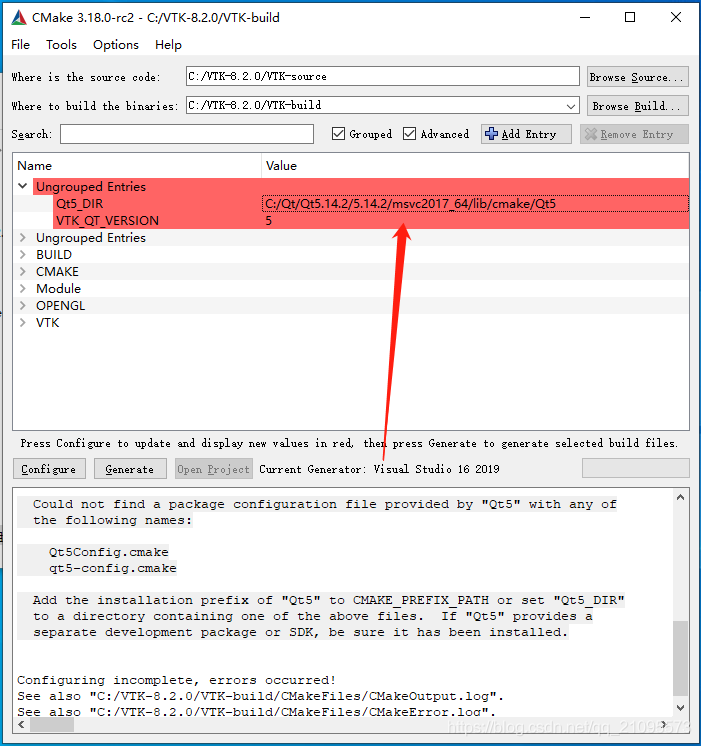Click the Browse Build button
Image resolution: width=701 pixels, height=746 pixels.
point(638,106)
